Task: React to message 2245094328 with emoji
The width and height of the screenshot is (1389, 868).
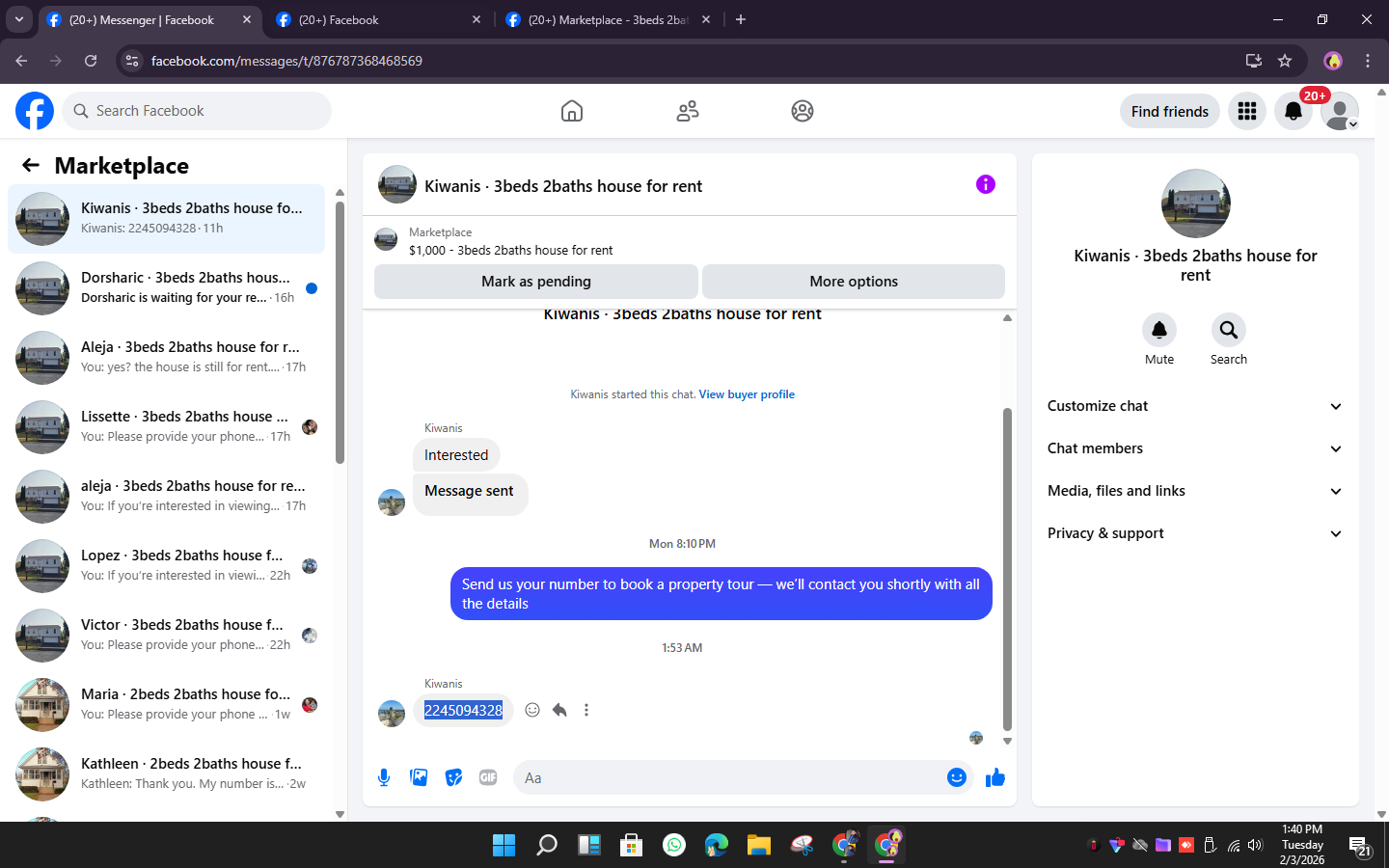Action: click(532, 710)
